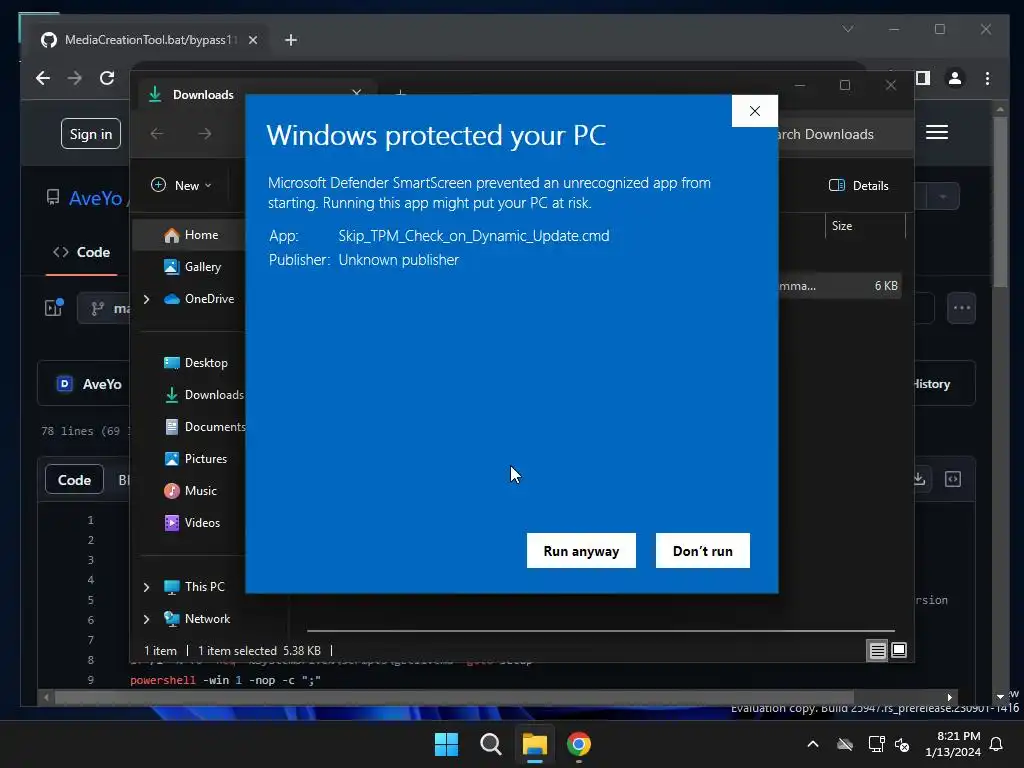Switch Explorer to large thumbnails view
This screenshot has width=1024, height=768.
[899, 650]
